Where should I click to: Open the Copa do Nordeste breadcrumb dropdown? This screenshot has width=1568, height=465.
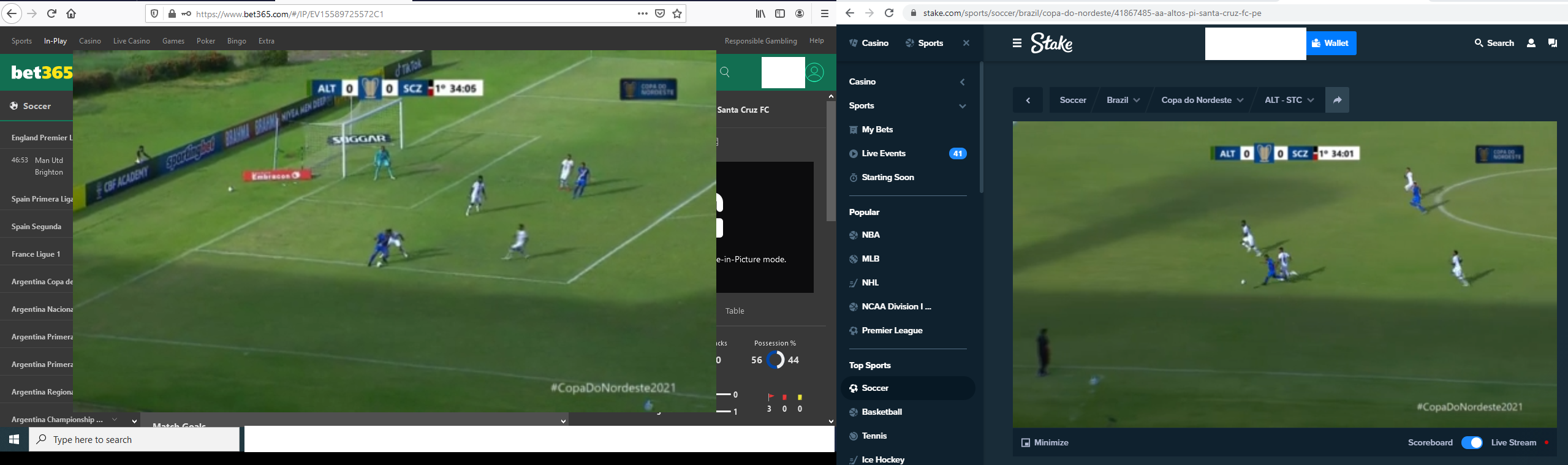pyautogui.click(x=1202, y=100)
